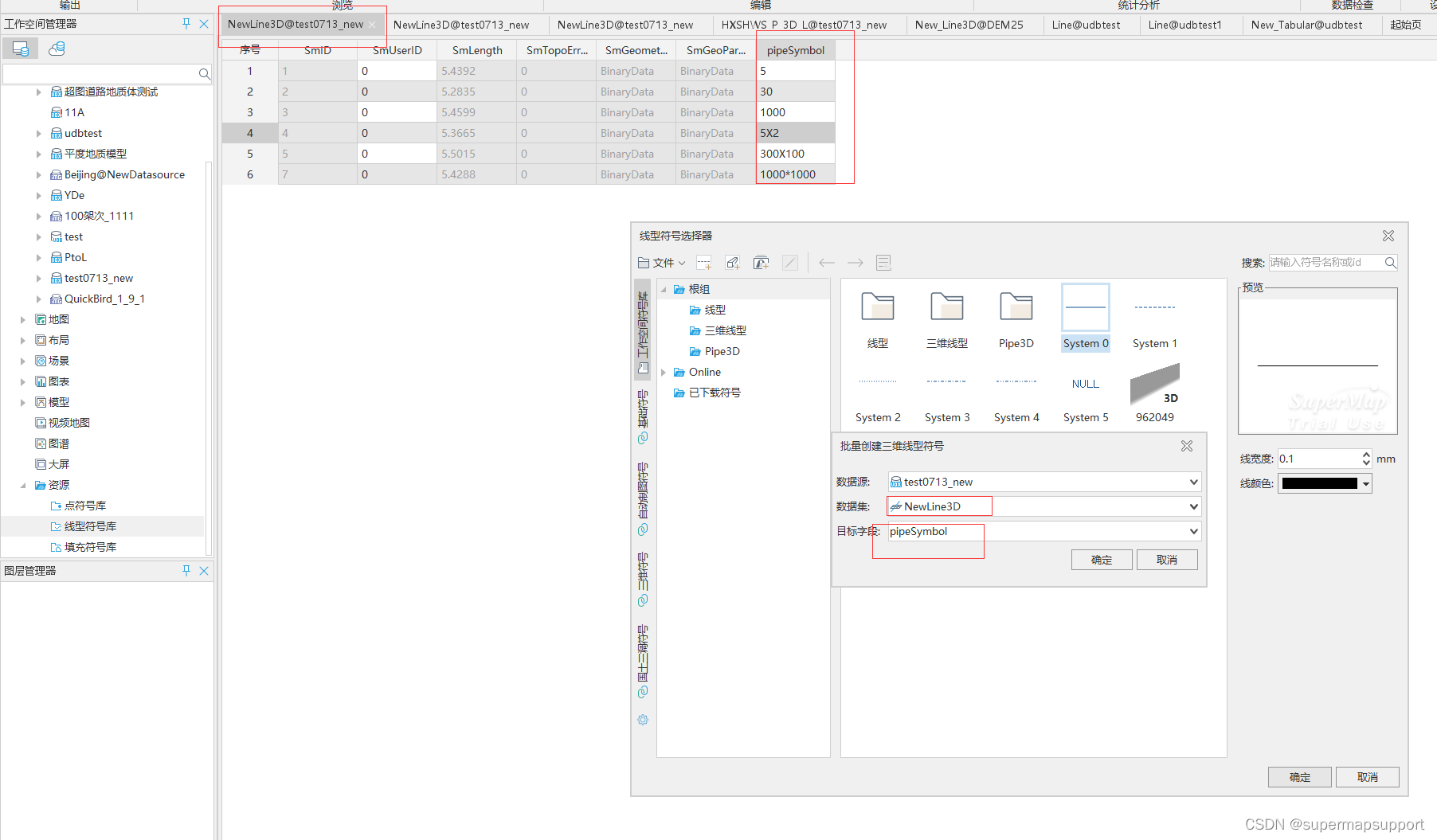Switch to the Line@udbtest1 tab

tap(1184, 25)
